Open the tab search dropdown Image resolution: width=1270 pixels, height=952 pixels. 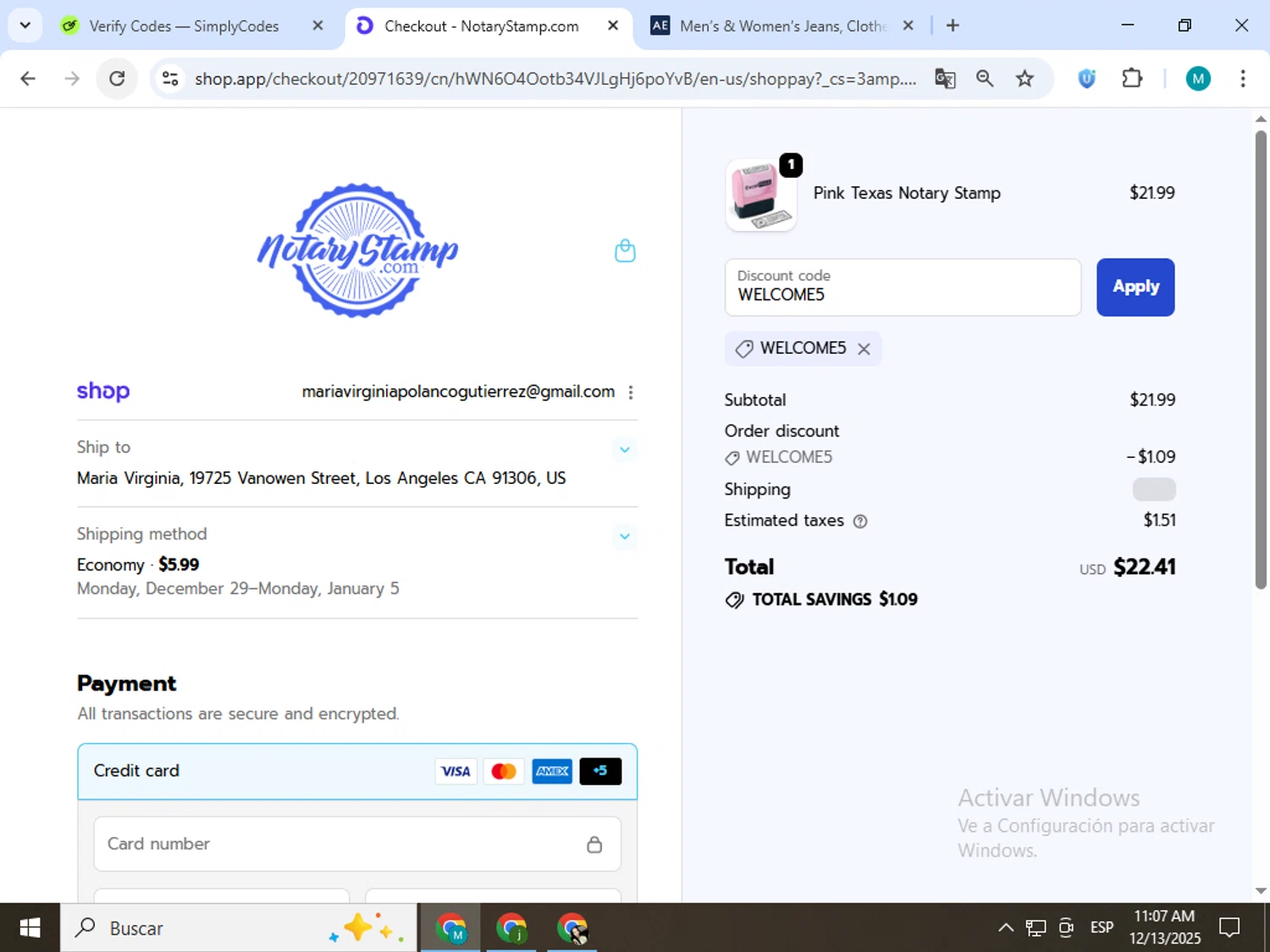25,25
